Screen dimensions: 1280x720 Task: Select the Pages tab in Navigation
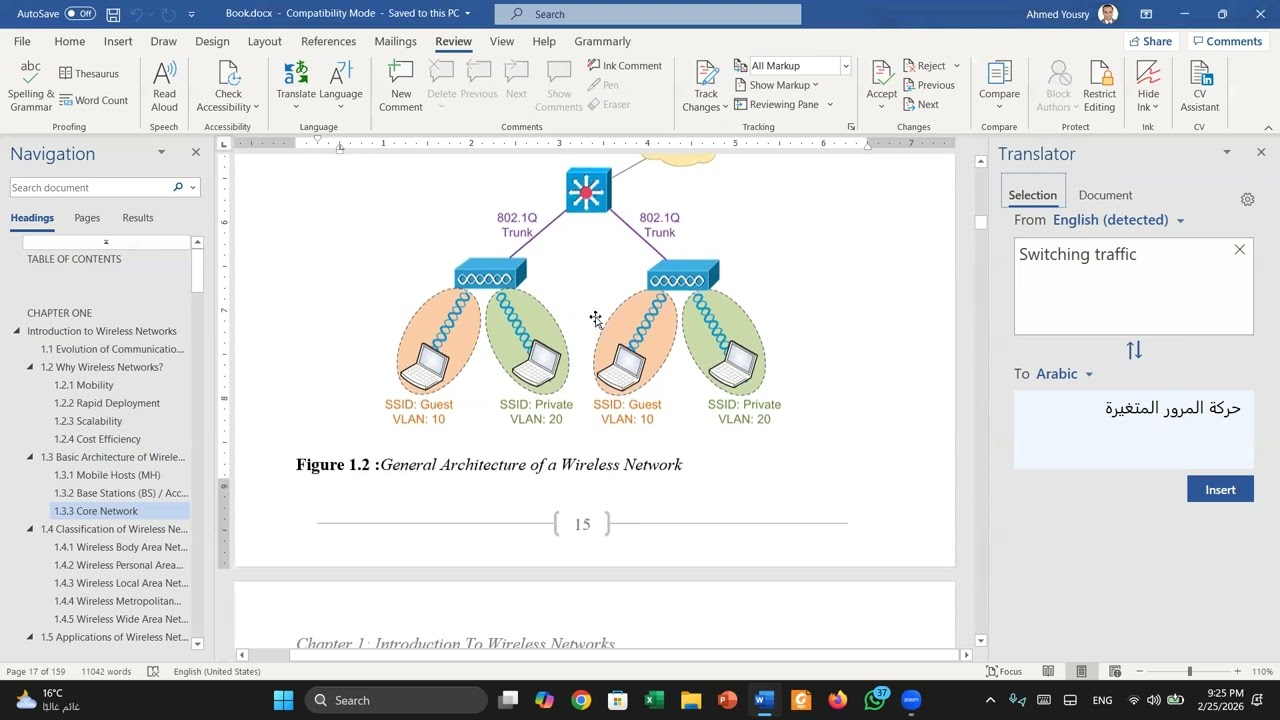point(87,218)
